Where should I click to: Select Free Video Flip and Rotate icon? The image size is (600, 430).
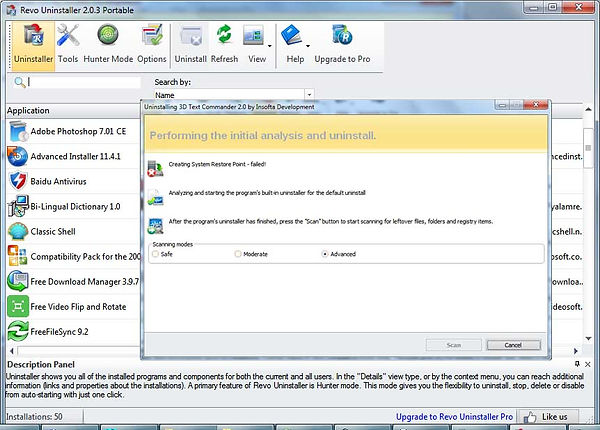click(x=18, y=306)
